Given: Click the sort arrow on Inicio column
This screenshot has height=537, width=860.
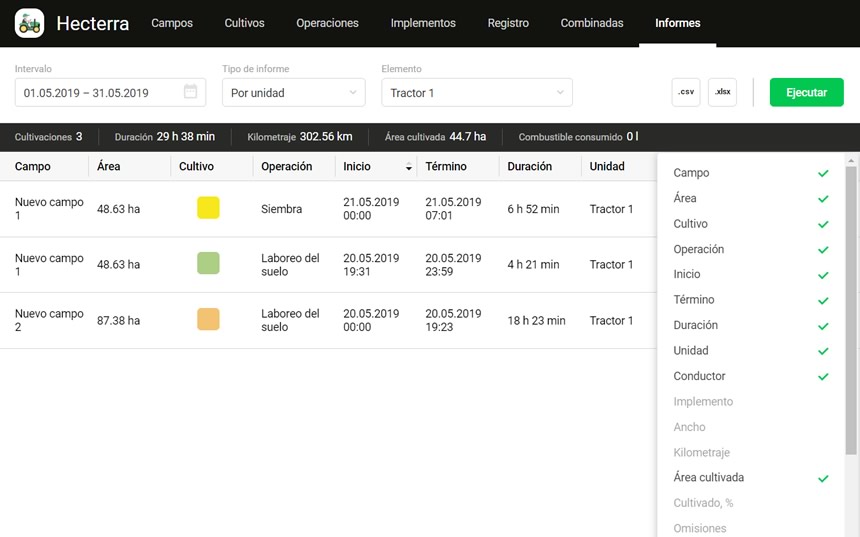Looking at the screenshot, I should pyautogui.click(x=408, y=167).
